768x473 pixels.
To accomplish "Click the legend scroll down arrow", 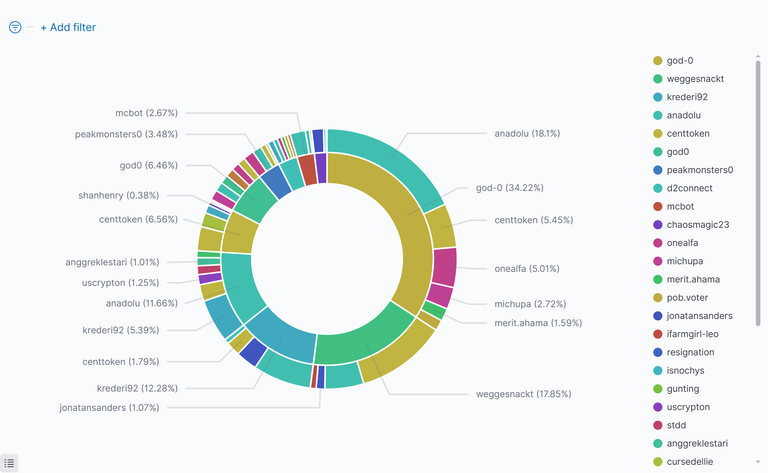I will [758, 462].
